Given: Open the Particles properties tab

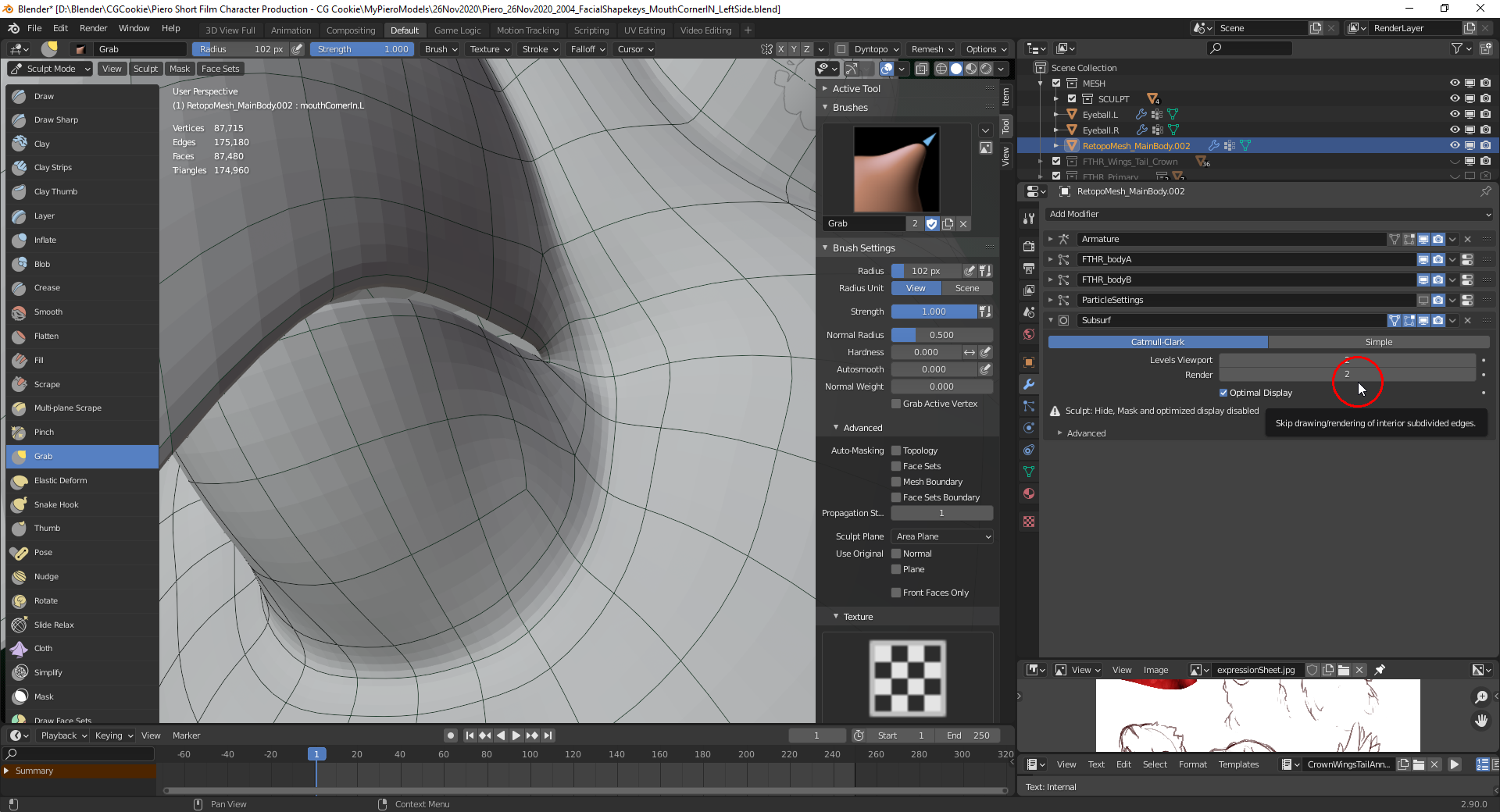Looking at the screenshot, I should pos(1028,407).
